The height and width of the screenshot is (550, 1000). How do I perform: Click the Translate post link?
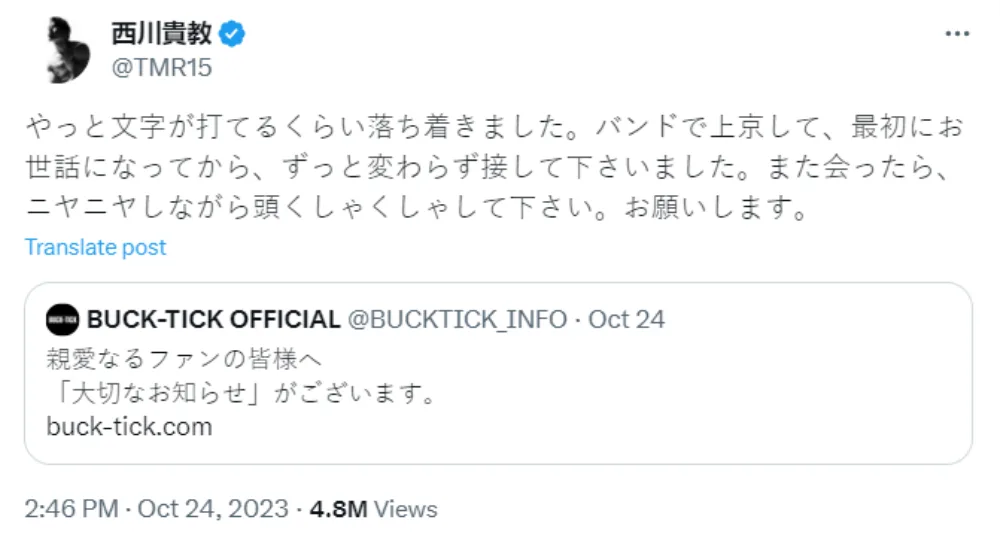(95, 247)
